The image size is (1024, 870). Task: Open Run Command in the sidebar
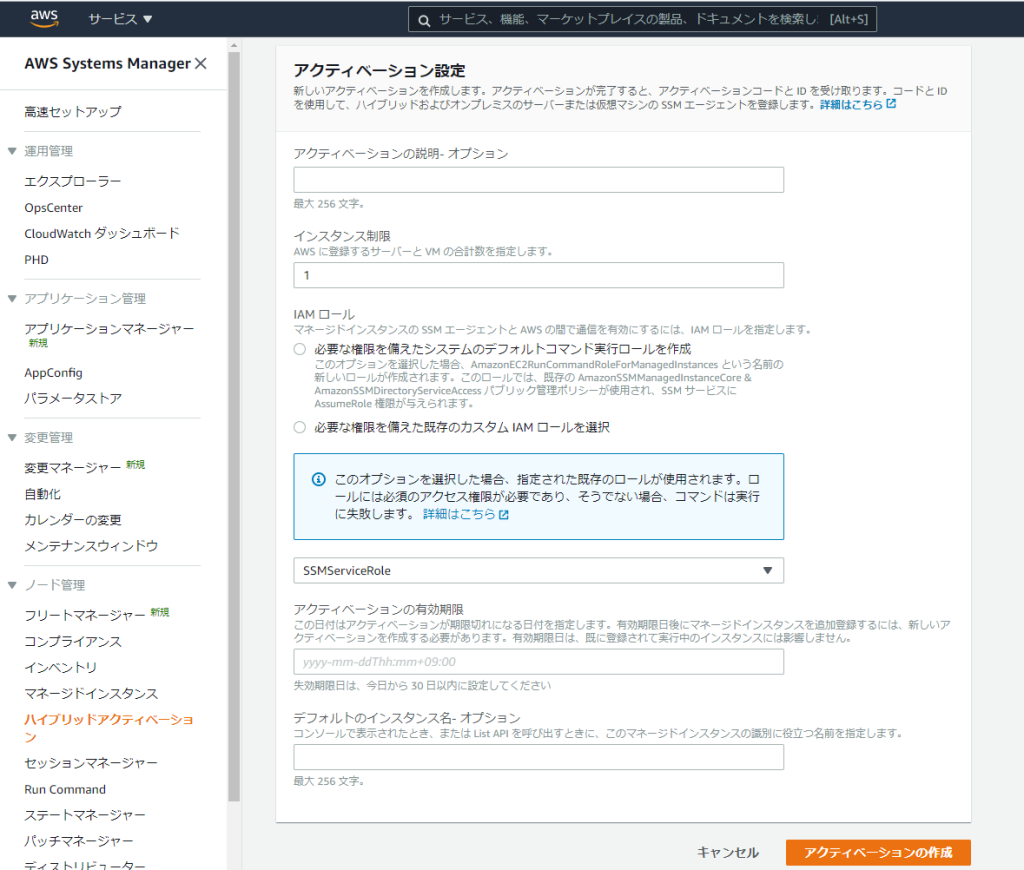coord(65,789)
